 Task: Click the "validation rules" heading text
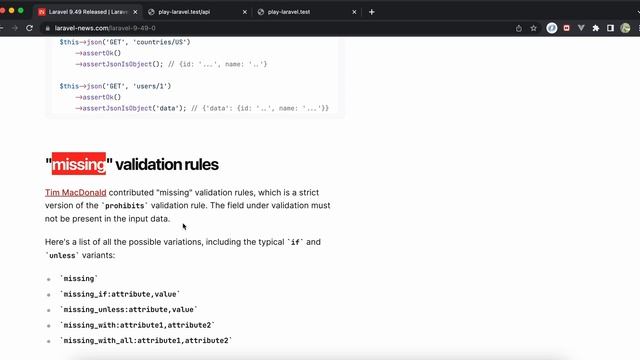click(x=167, y=164)
